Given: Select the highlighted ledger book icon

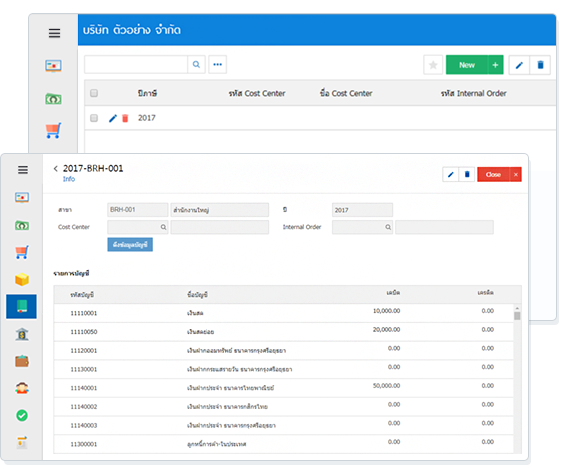Looking at the screenshot, I should (x=21, y=307).
